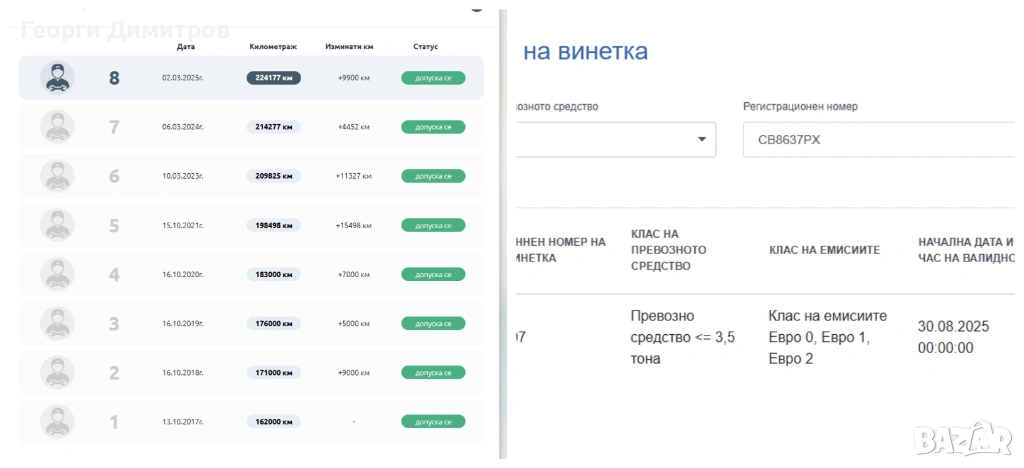1024x468 pixels.
Task: Click 'КЛАС НА ЕМИСИИТЕ' column header
Action: tap(825, 250)
